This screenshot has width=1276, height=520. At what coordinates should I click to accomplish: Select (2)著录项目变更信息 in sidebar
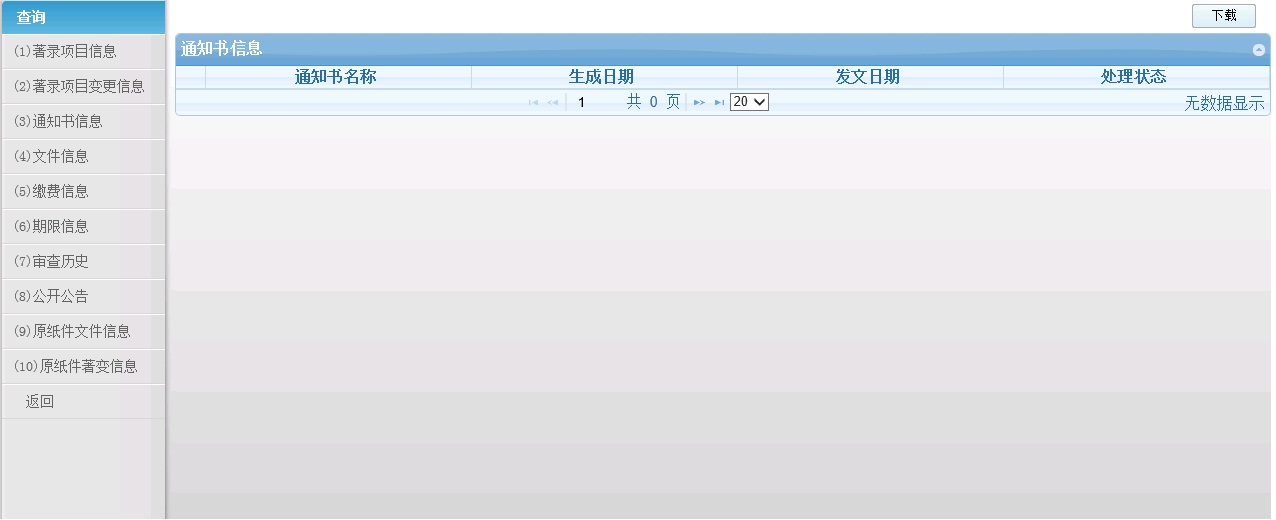80,86
